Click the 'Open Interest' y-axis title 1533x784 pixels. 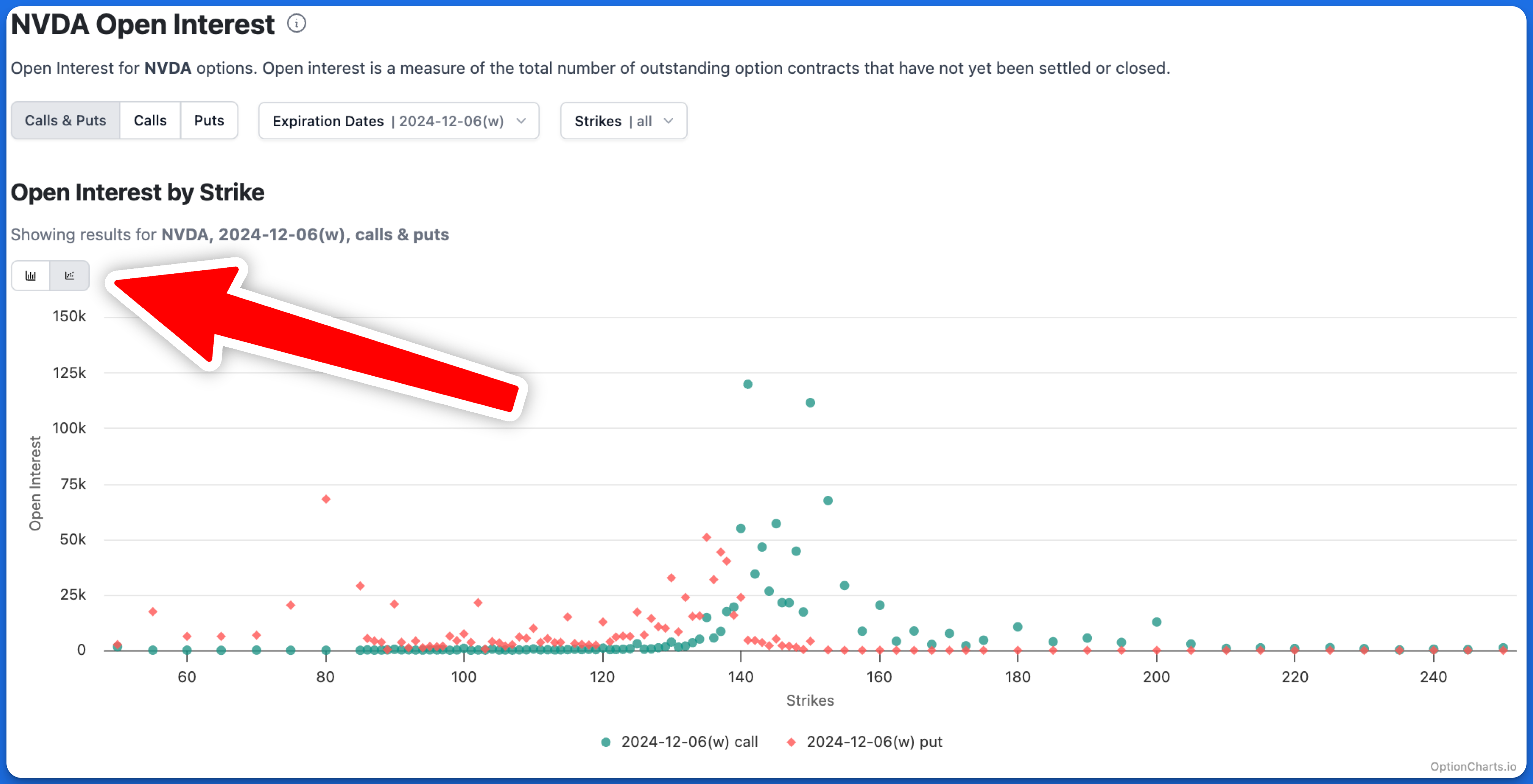click(36, 483)
